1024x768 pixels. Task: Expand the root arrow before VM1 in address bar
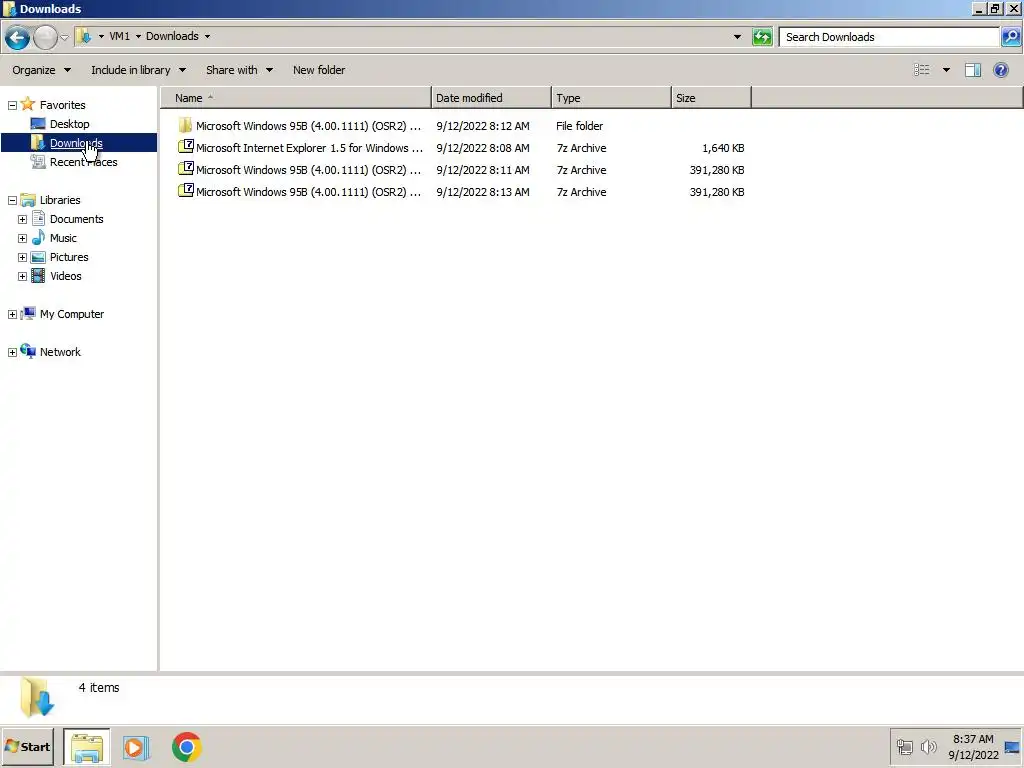click(x=101, y=37)
